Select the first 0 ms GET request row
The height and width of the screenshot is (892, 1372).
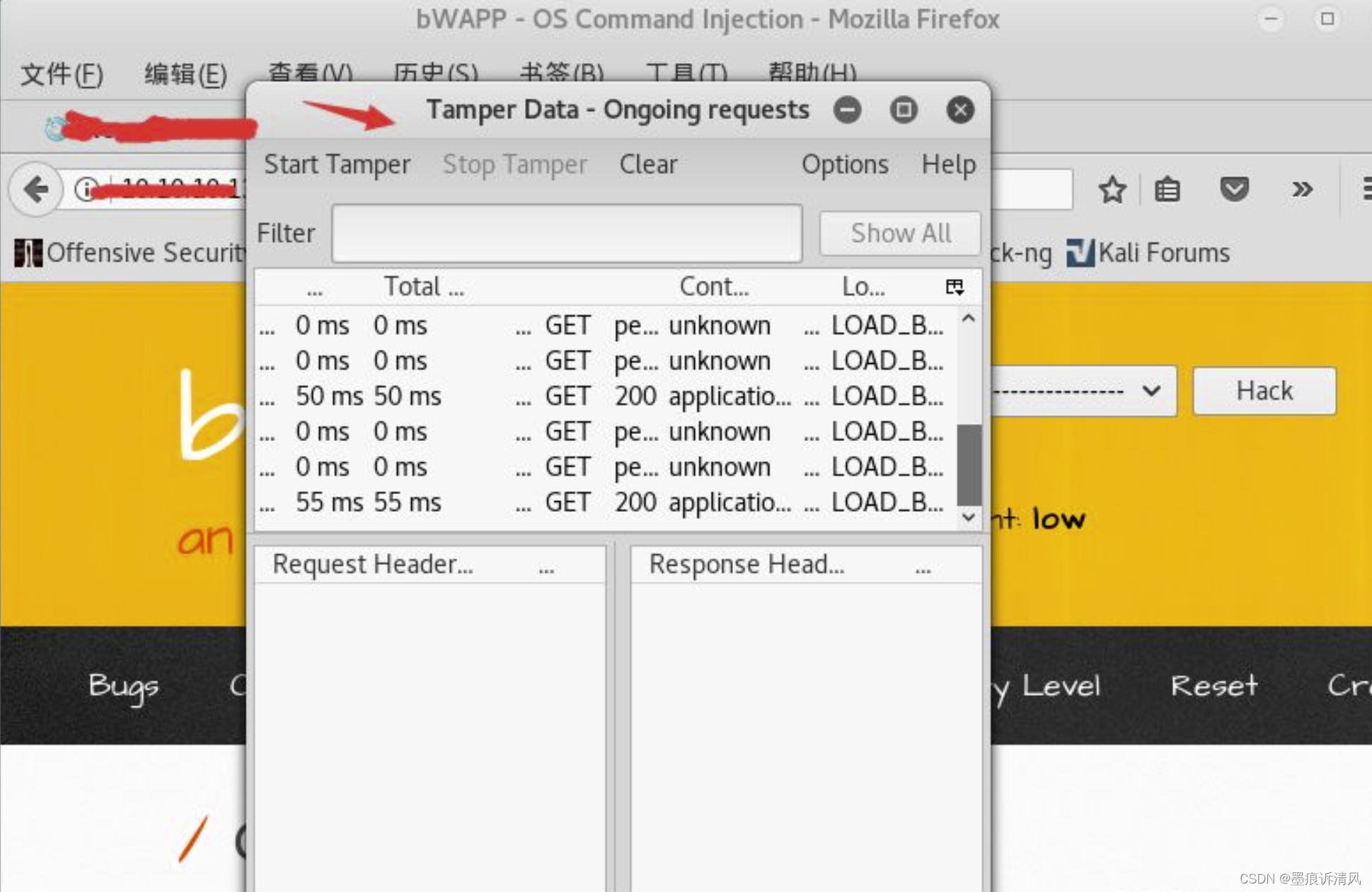click(x=605, y=325)
